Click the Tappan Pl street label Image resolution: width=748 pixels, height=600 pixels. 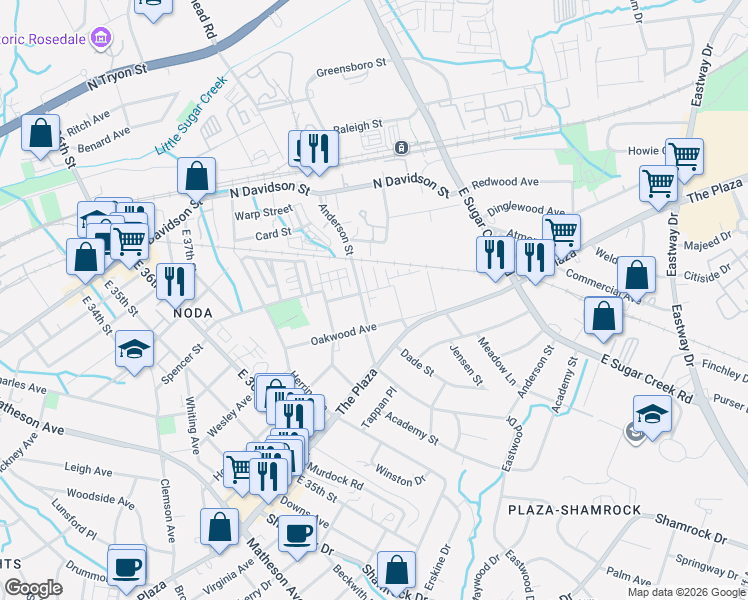coord(379,407)
